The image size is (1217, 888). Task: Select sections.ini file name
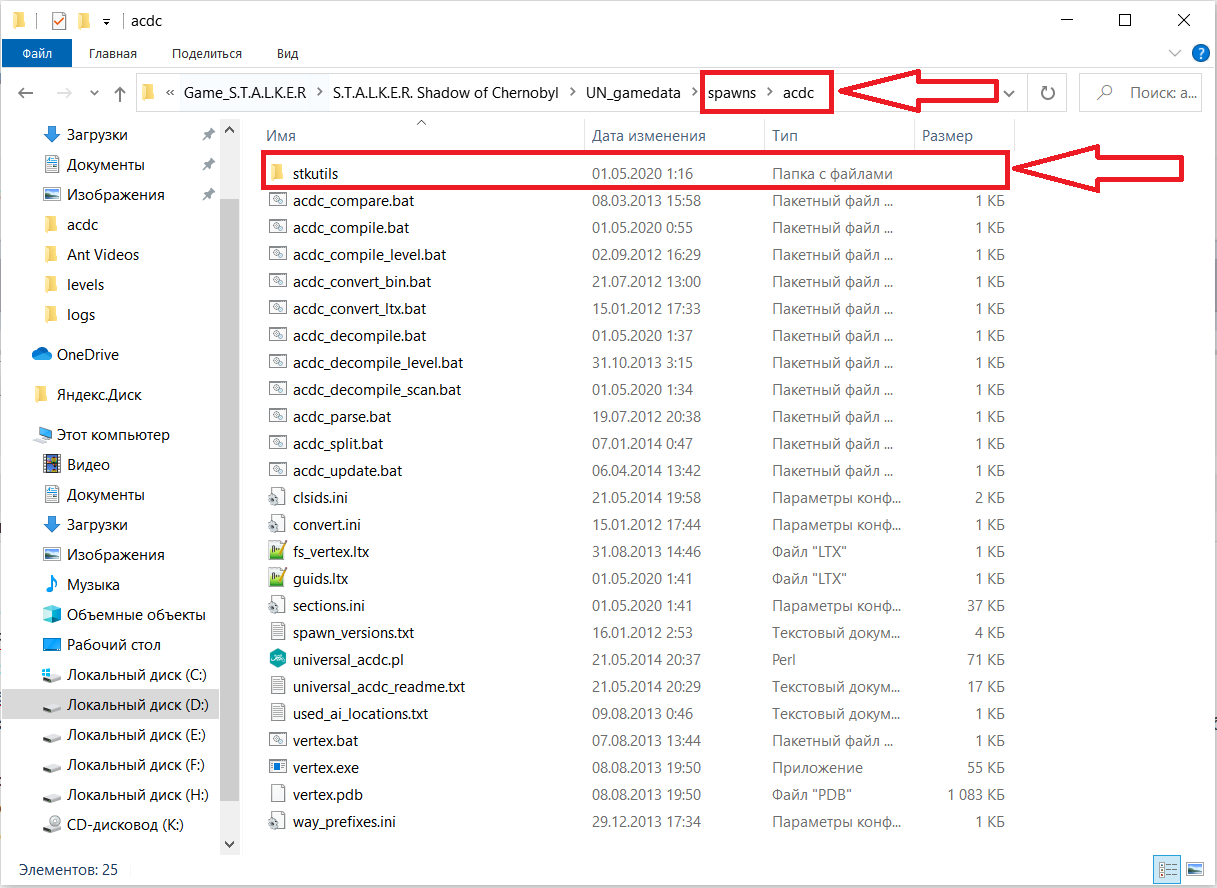pyautogui.click(x=329, y=606)
